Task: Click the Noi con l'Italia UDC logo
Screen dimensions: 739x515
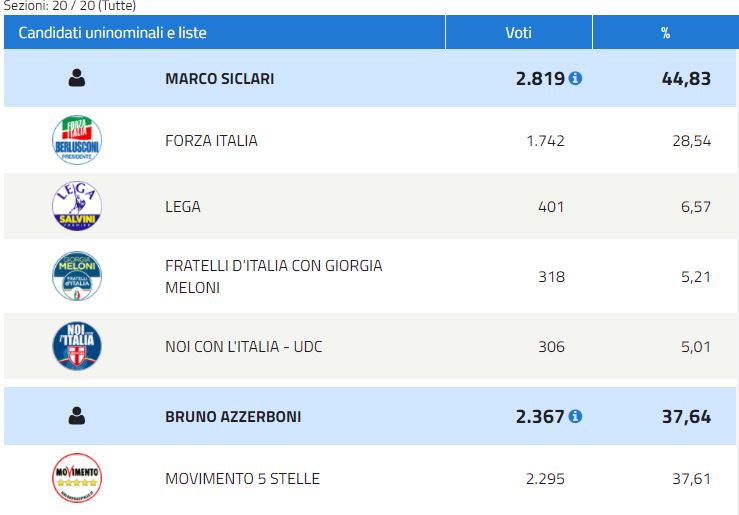Action: click(x=77, y=346)
